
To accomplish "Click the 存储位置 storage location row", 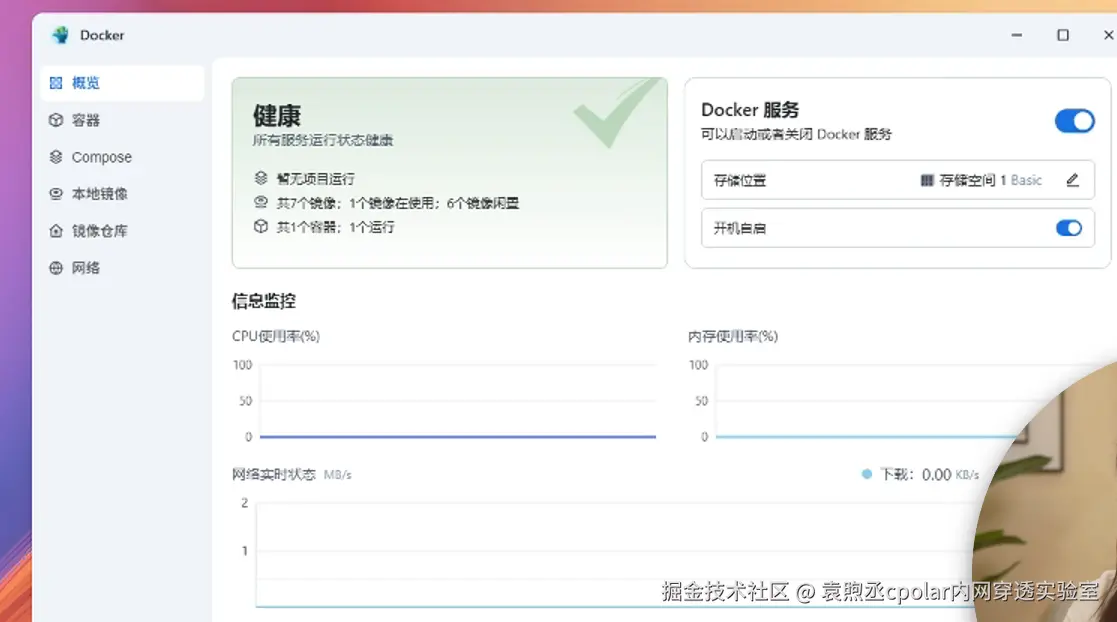I will (898, 180).
